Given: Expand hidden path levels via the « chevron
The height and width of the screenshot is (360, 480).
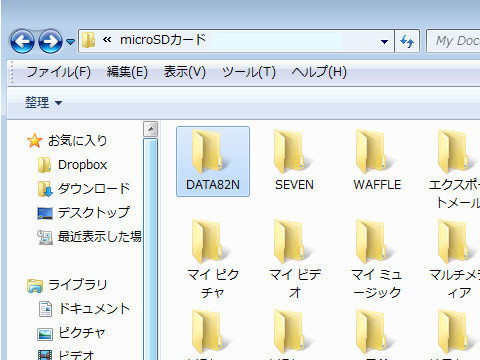Looking at the screenshot, I should click(x=107, y=40).
